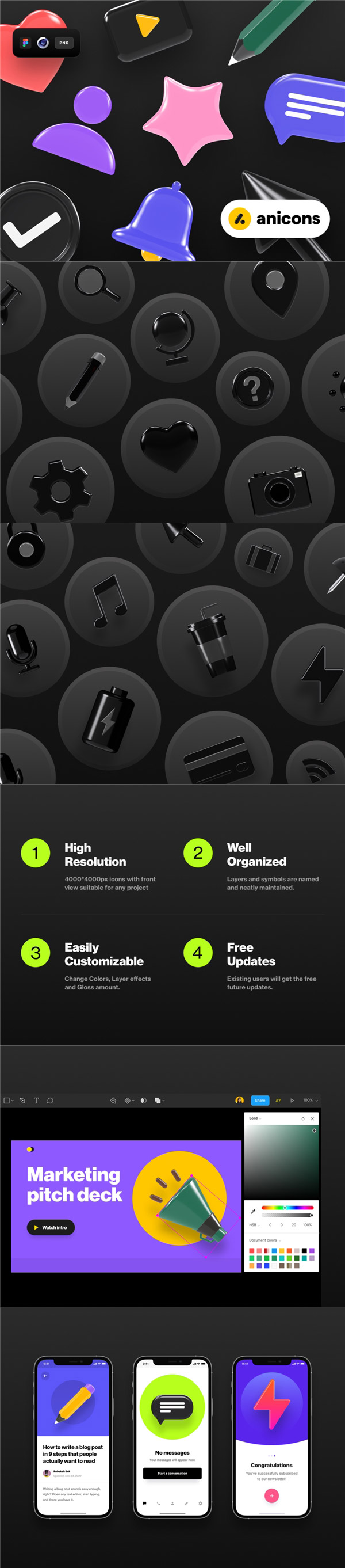
Task: Click the Present play icon beside Share
Action: [x=292, y=1100]
